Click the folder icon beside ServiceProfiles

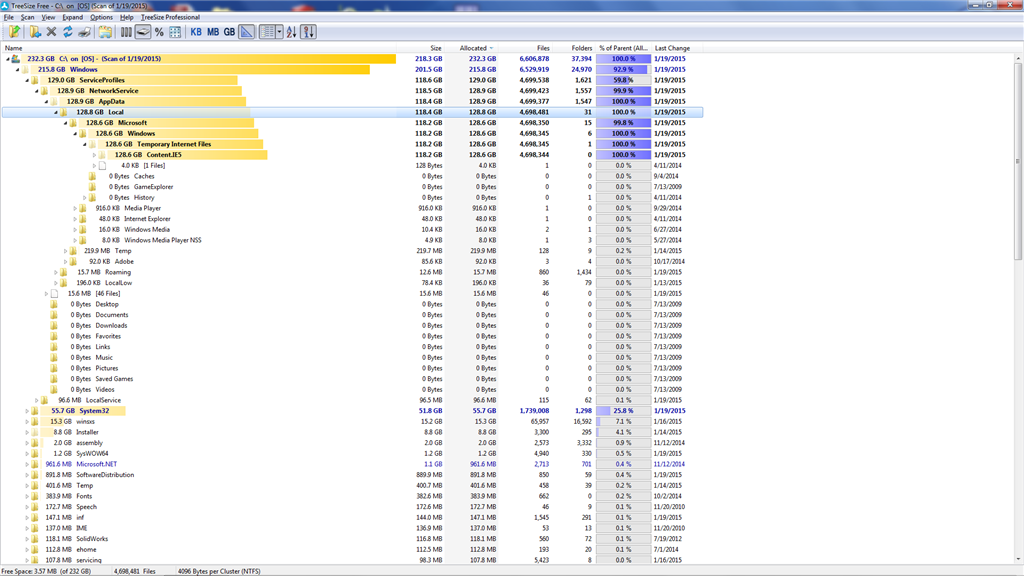(x=35, y=80)
